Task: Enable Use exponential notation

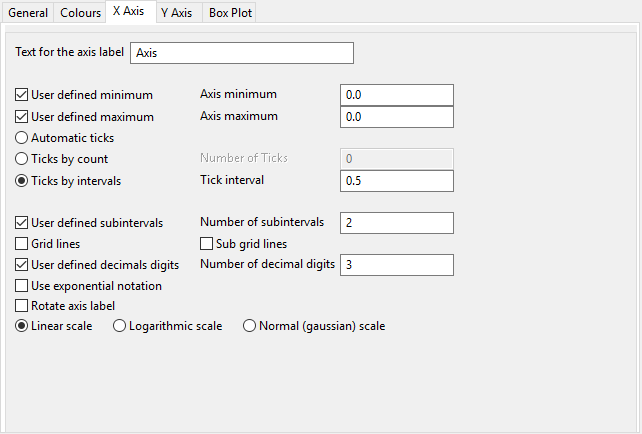Action: (x=22, y=286)
